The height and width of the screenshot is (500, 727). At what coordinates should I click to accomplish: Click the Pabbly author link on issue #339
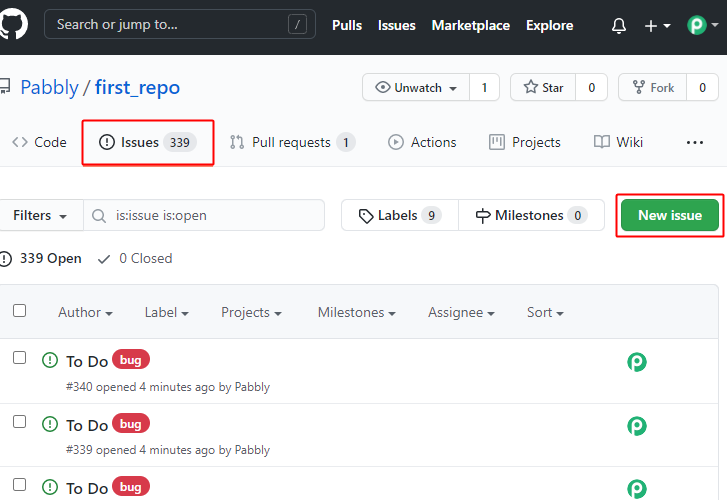click(252, 450)
